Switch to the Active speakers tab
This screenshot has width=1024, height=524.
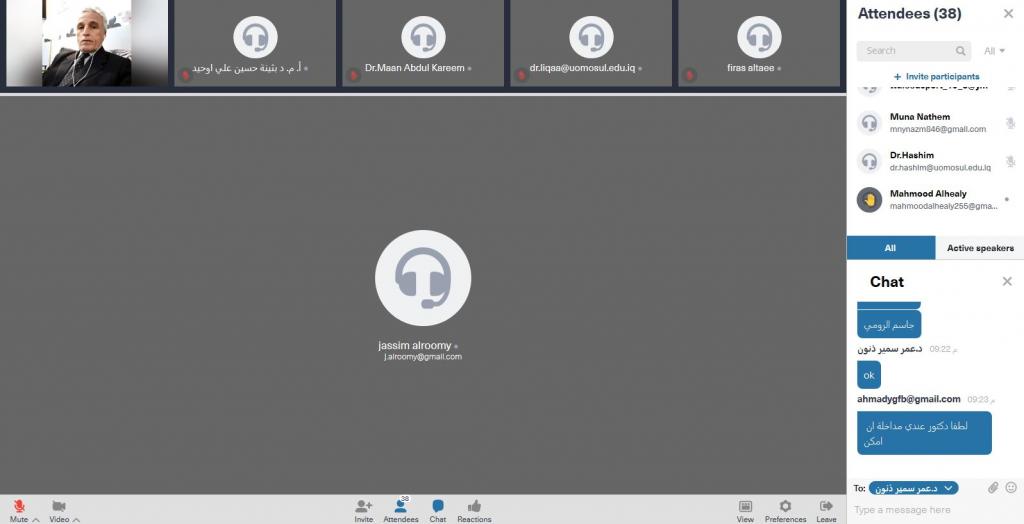click(979, 248)
